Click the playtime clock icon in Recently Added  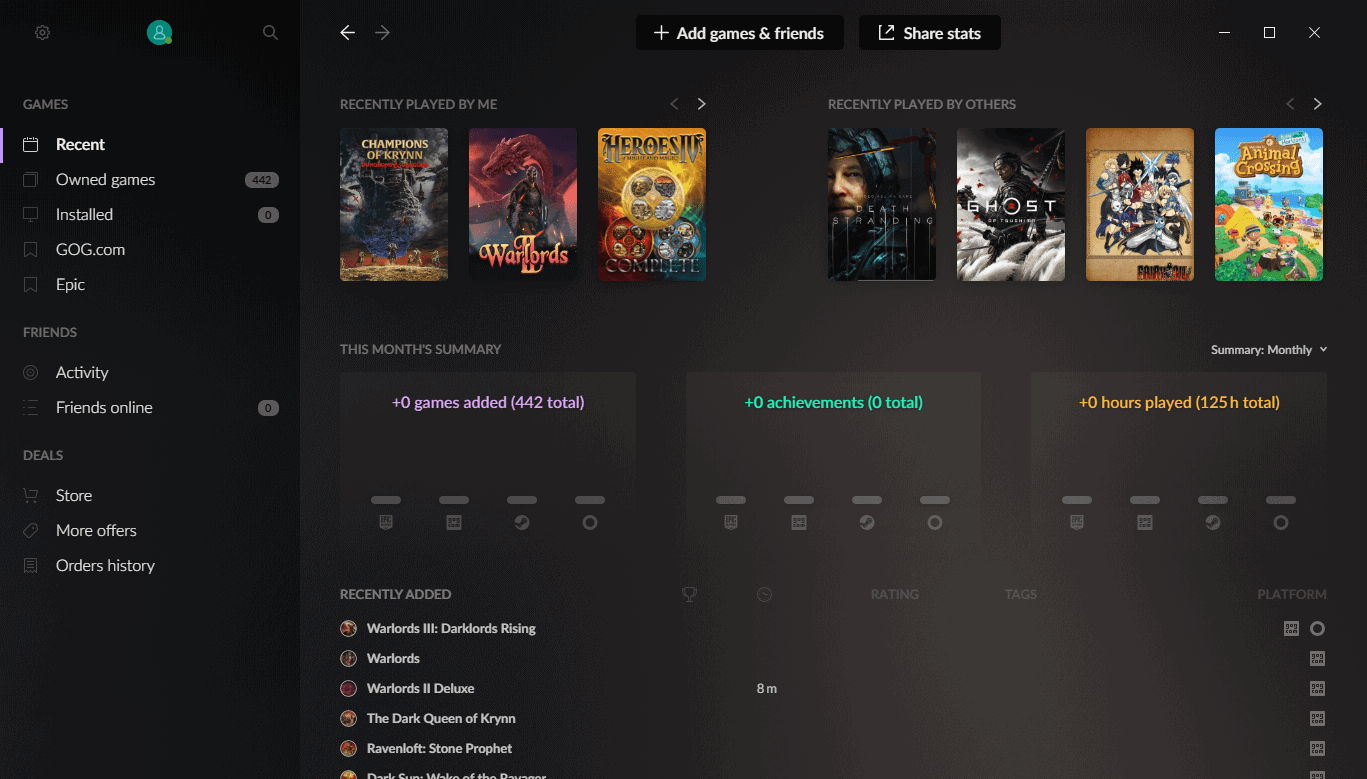coord(764,594)
